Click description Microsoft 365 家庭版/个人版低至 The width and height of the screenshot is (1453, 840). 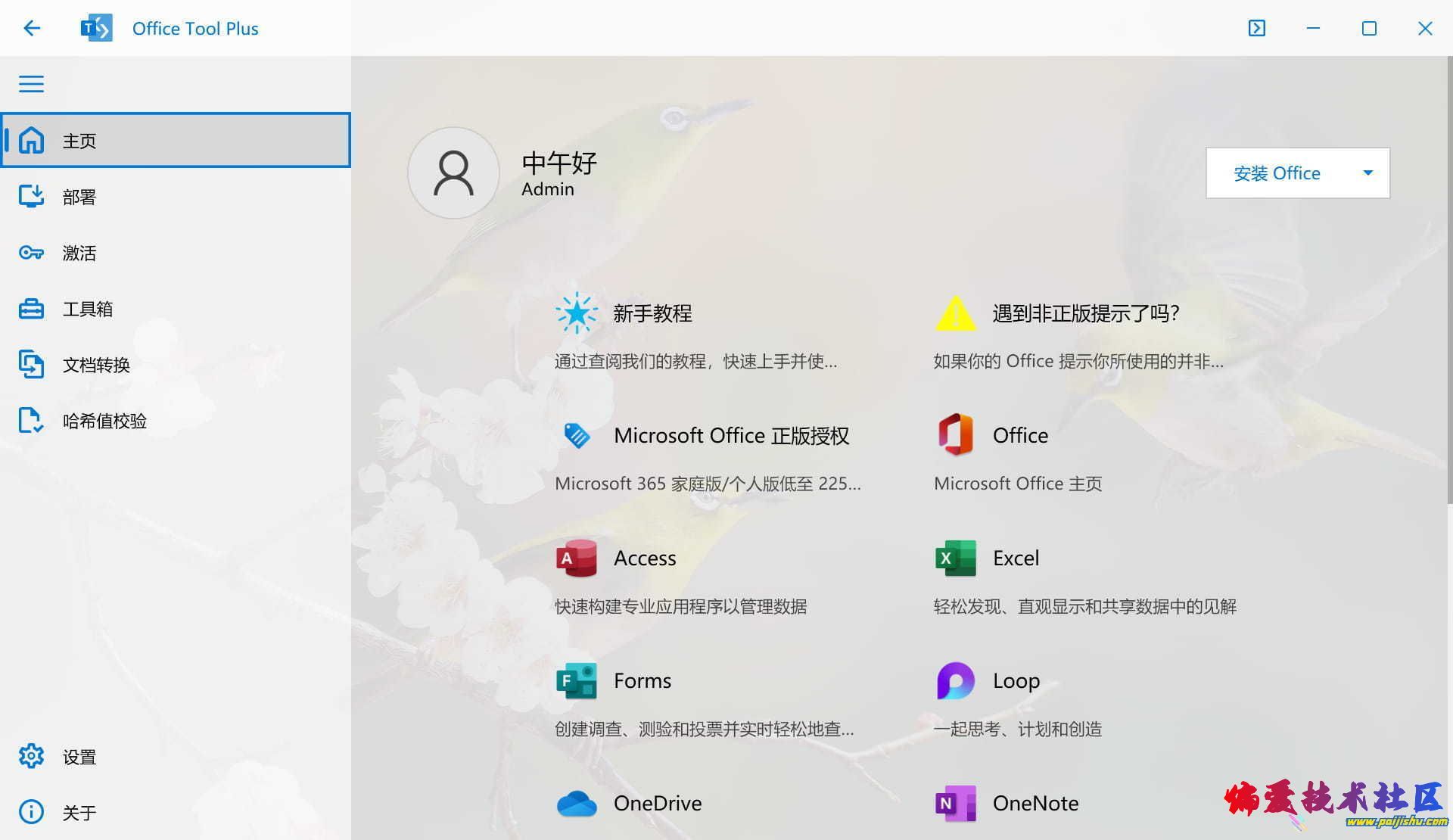pos(708,484)
